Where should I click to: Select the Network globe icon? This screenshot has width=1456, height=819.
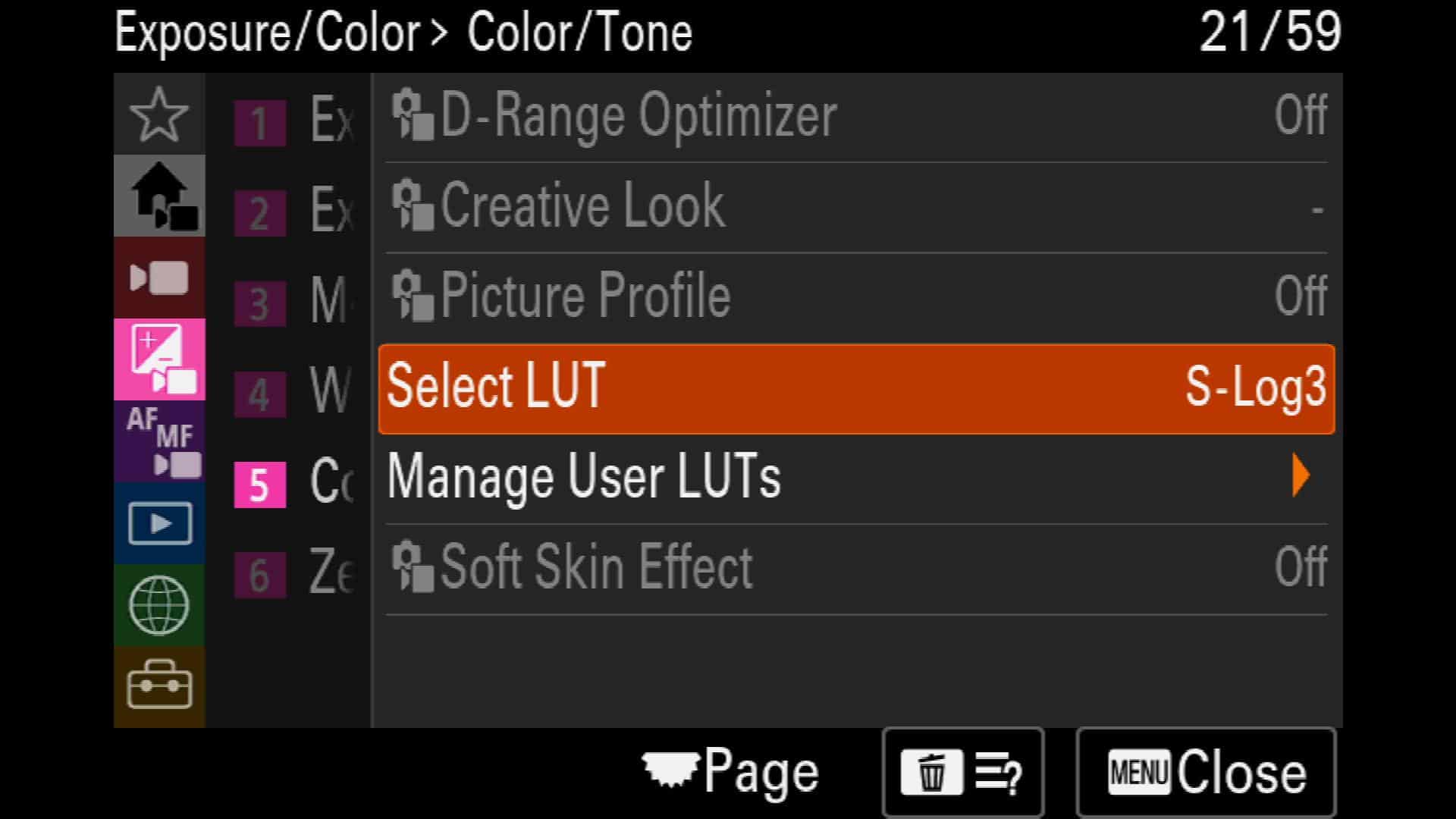click(x=159, y=605)
